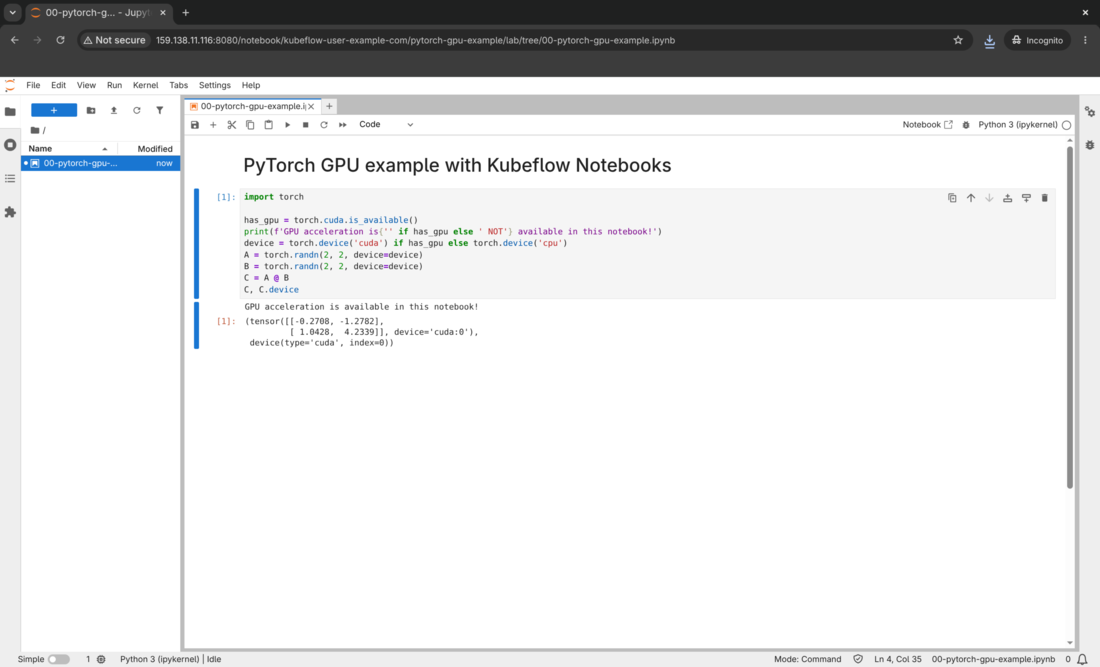Collapse the code cell via blue bar
1100x667 pixels.
[x=196, y=243]
